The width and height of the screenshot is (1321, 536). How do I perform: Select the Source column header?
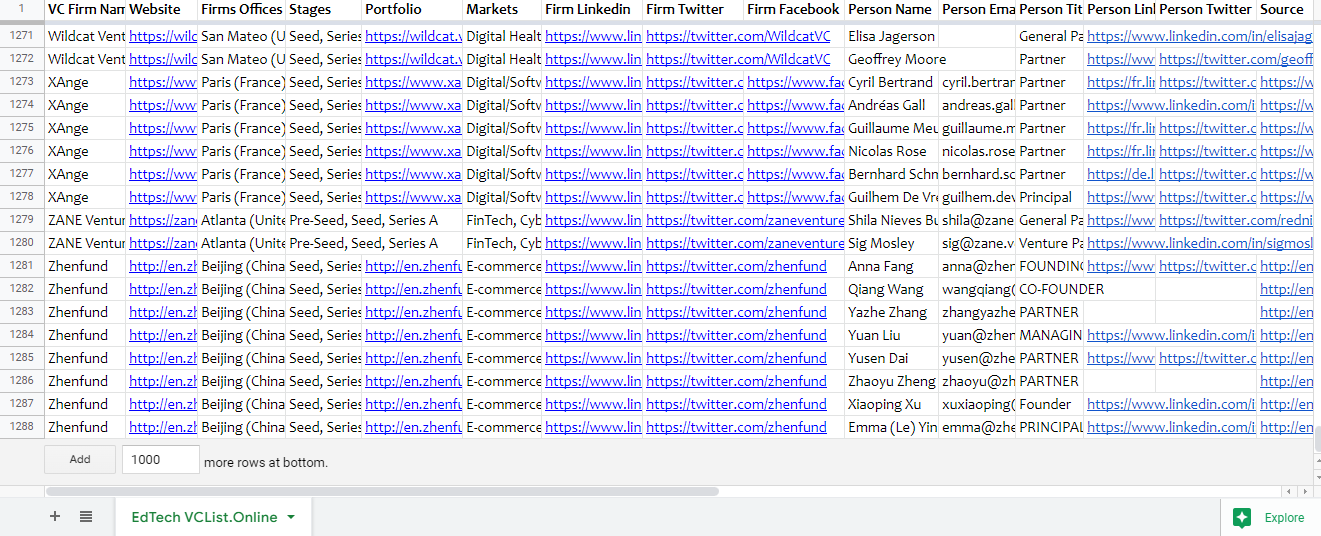(x=1286, y=9)
